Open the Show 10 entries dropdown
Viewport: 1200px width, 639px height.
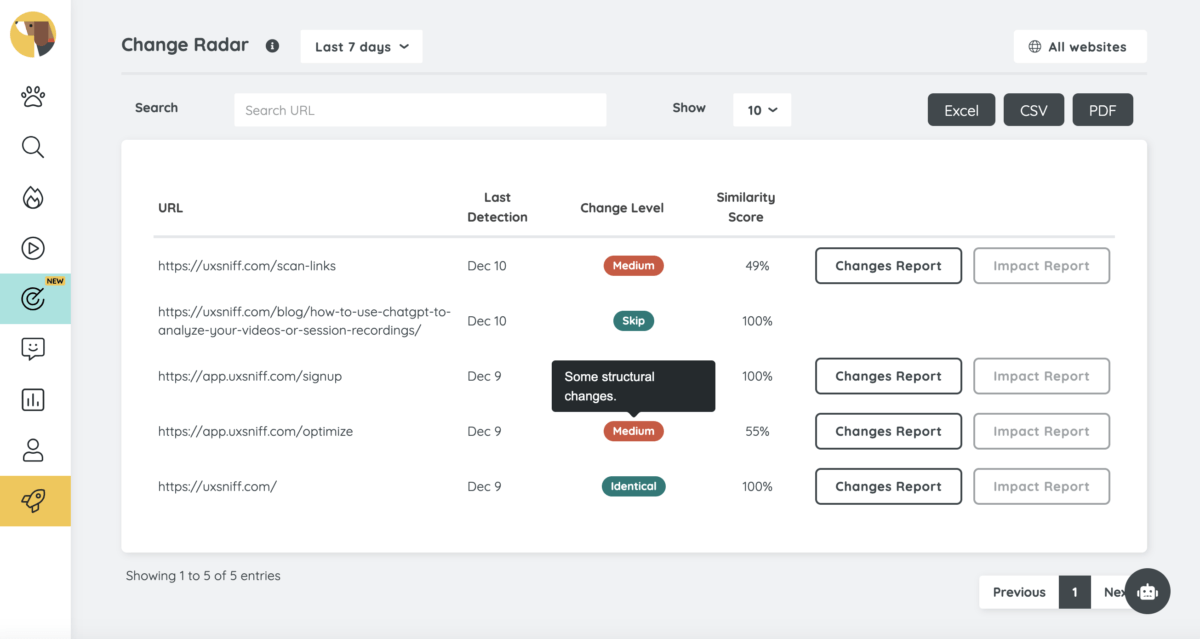tap(762, 110)
